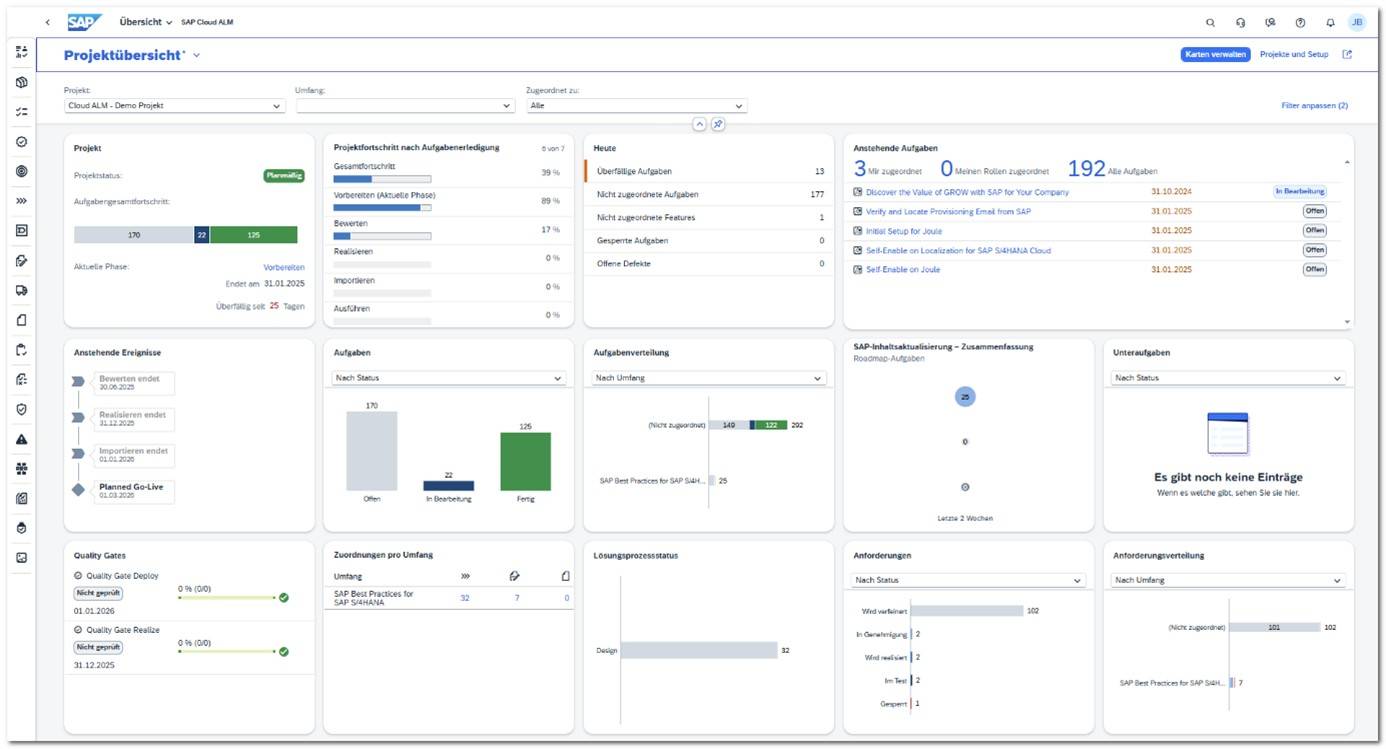Screen dimensions: 1386x749
Task: Open the Aufgaben card Nach Status dropdown
Action: [x=449, y=378]
